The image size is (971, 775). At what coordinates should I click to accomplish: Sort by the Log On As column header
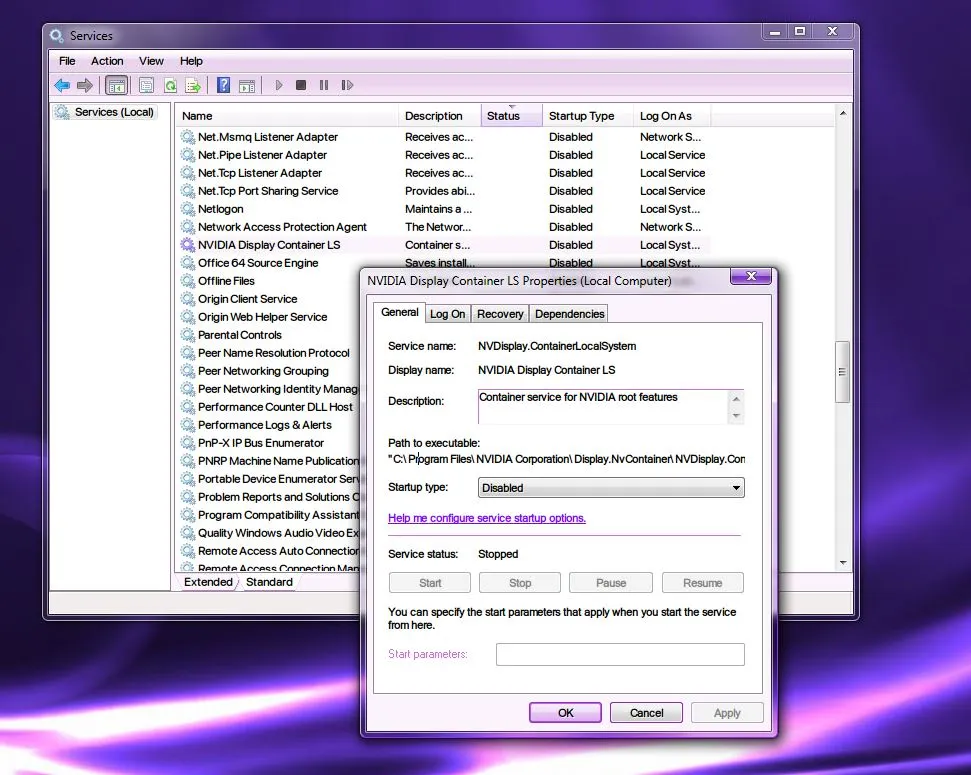click(672, 116)
